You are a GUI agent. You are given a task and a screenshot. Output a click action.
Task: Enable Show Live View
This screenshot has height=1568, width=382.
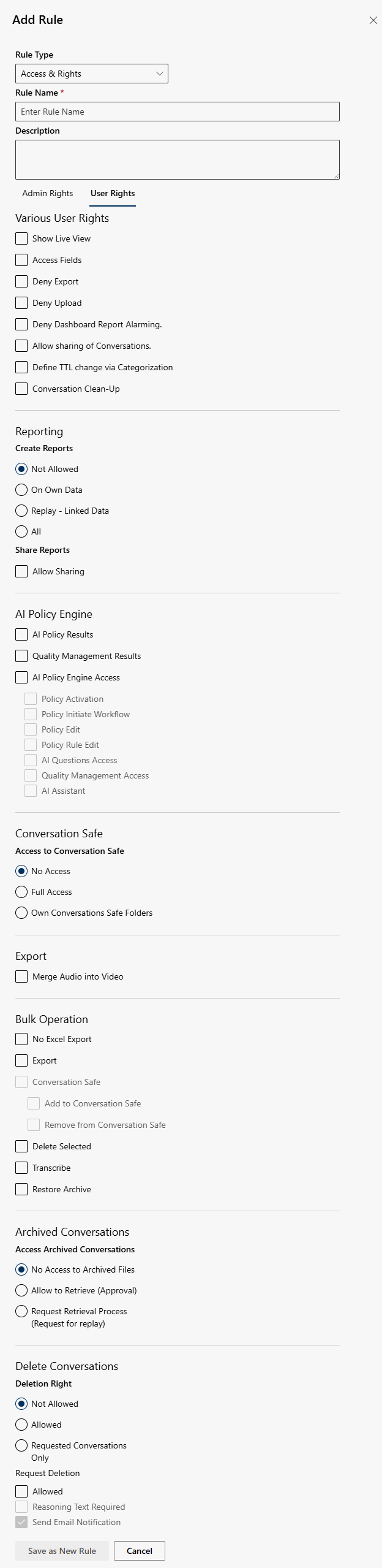(21, 238)
